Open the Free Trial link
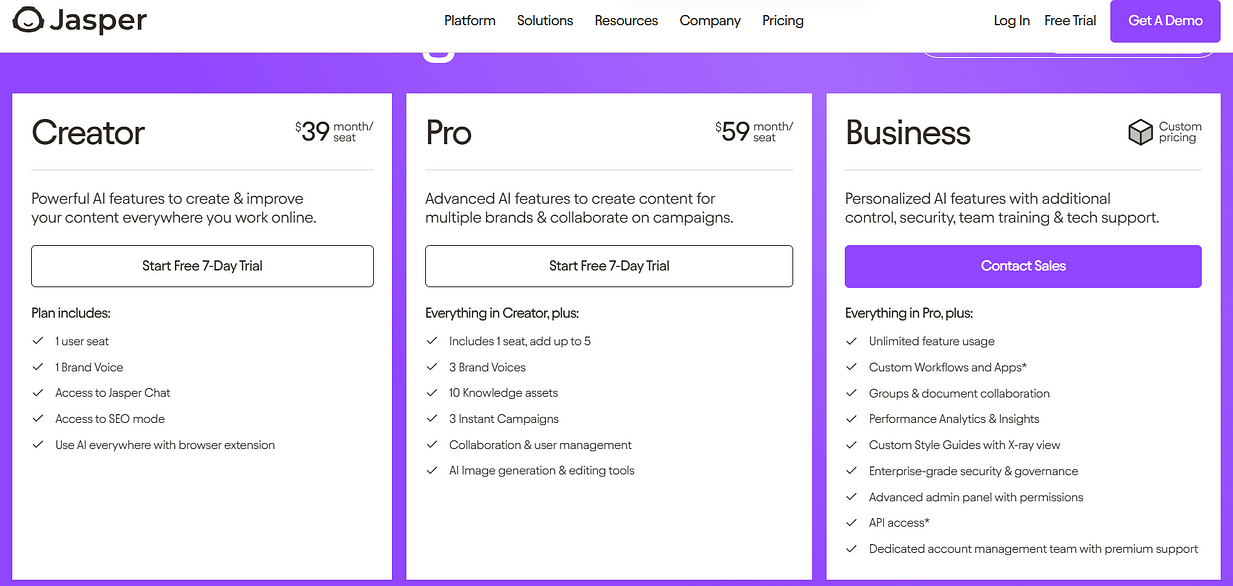The image size is (1233, 586). click(1070, 20)
